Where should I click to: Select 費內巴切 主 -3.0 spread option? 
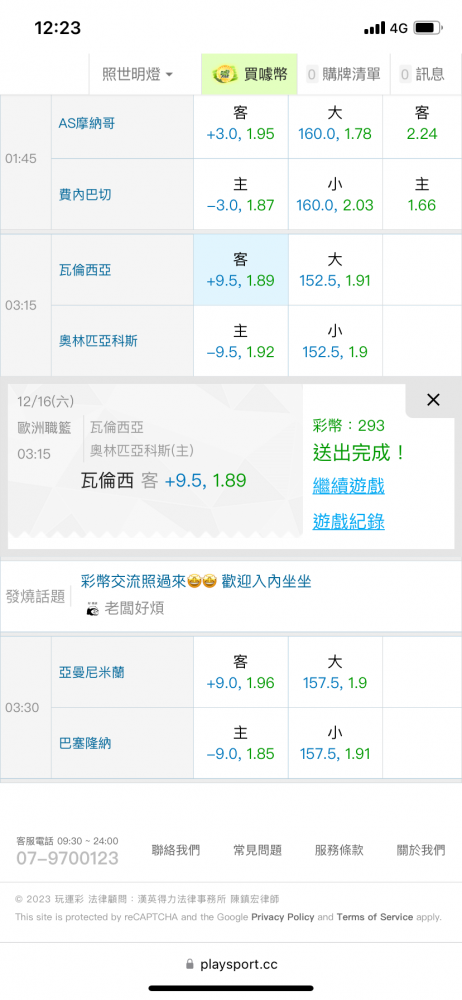pos(241,195)
